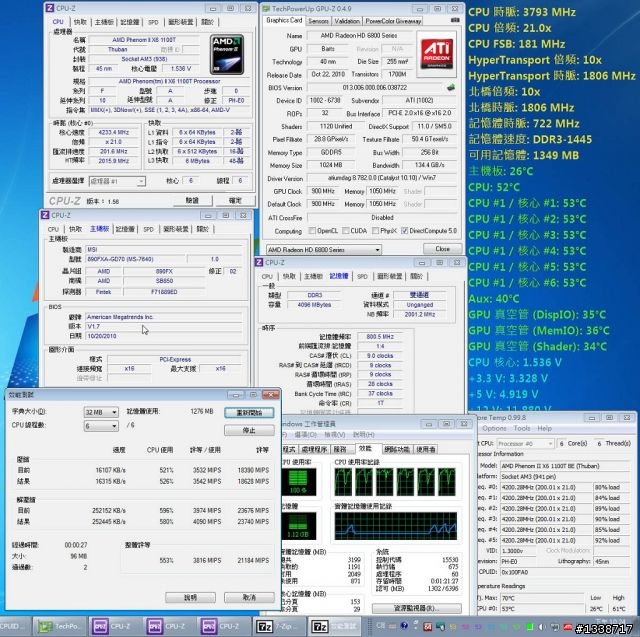The width and height of the screenshot is (640, 637).
Task: Click the title icon of the CPU-Z processor window
Action: pyautogui.click(x=50, y=8)
